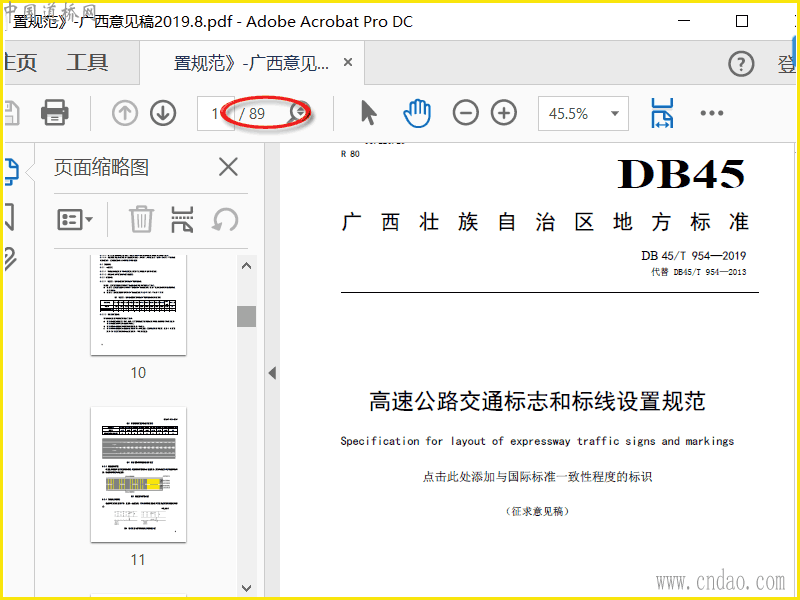The height and width of the screenshot is (600, 800).
Task: Click the DB45 heading in document
Action: click(x=681, y=174)
